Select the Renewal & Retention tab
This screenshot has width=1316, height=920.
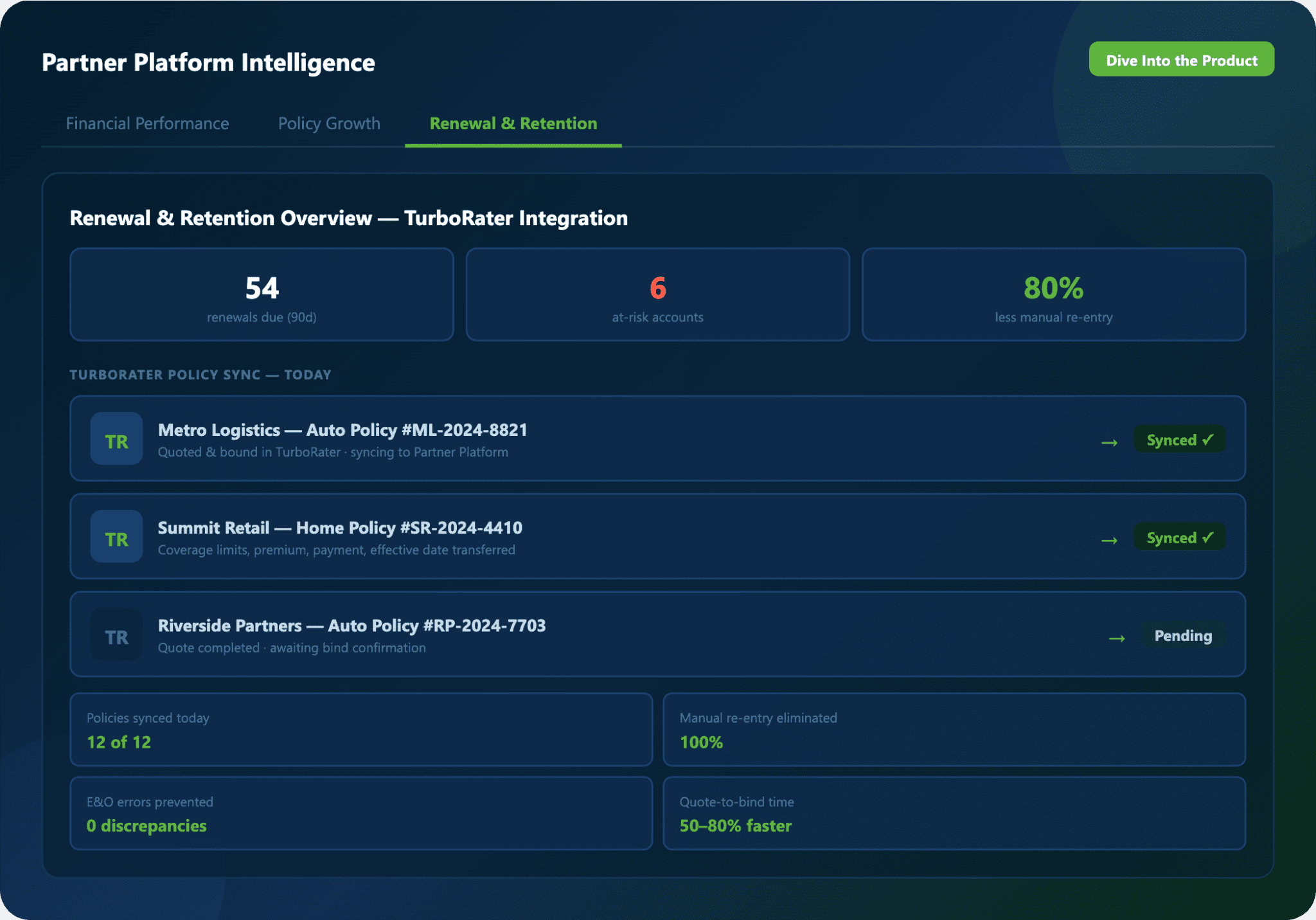coord(513,123)
